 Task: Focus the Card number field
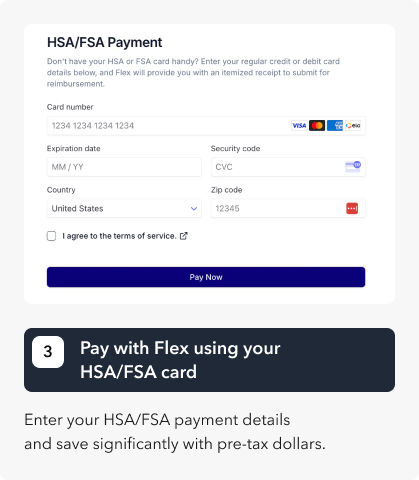pos(206,126)
